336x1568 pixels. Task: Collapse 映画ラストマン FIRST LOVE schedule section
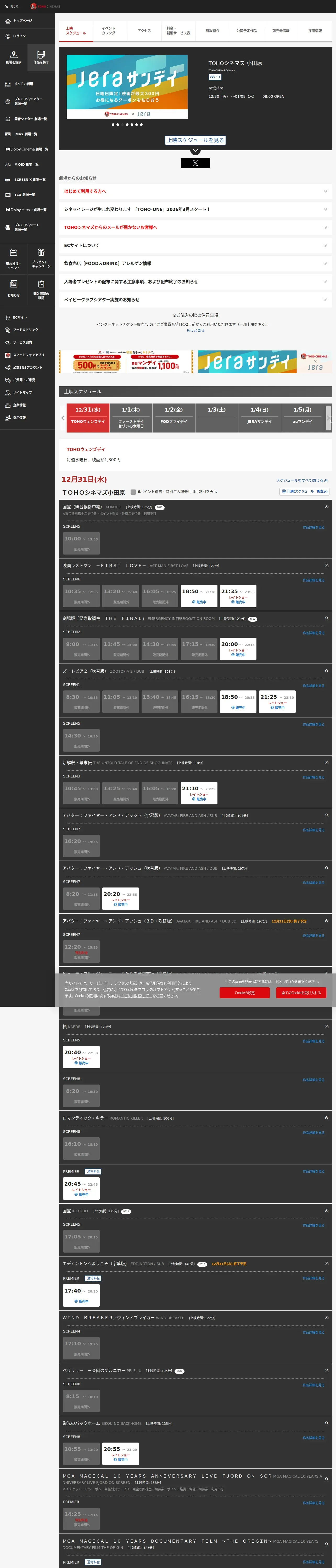tap(326, 566)
